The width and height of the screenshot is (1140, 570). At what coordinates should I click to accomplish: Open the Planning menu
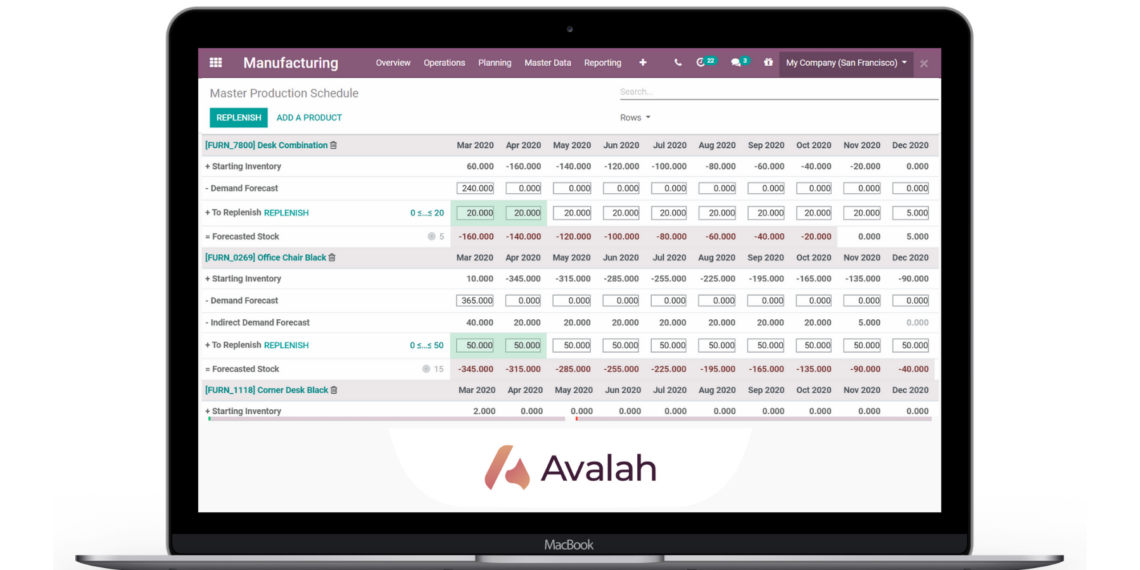coord(494,63)
